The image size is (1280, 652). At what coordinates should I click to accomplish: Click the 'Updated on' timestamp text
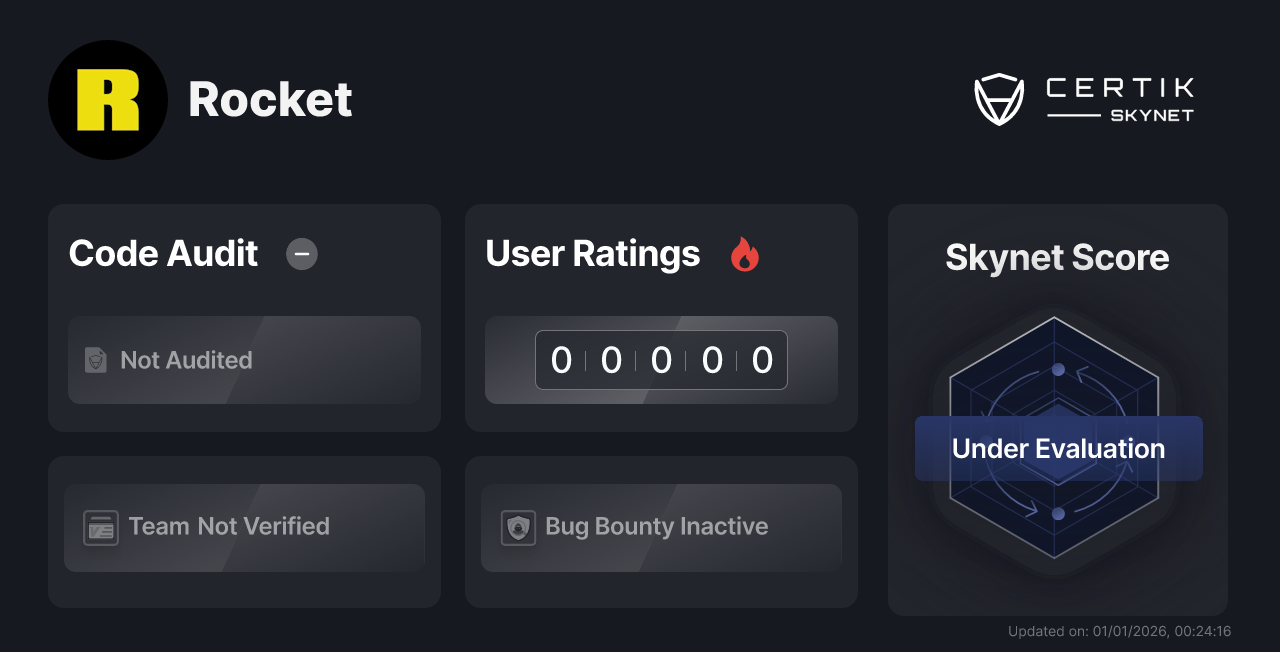[1119, 631]
